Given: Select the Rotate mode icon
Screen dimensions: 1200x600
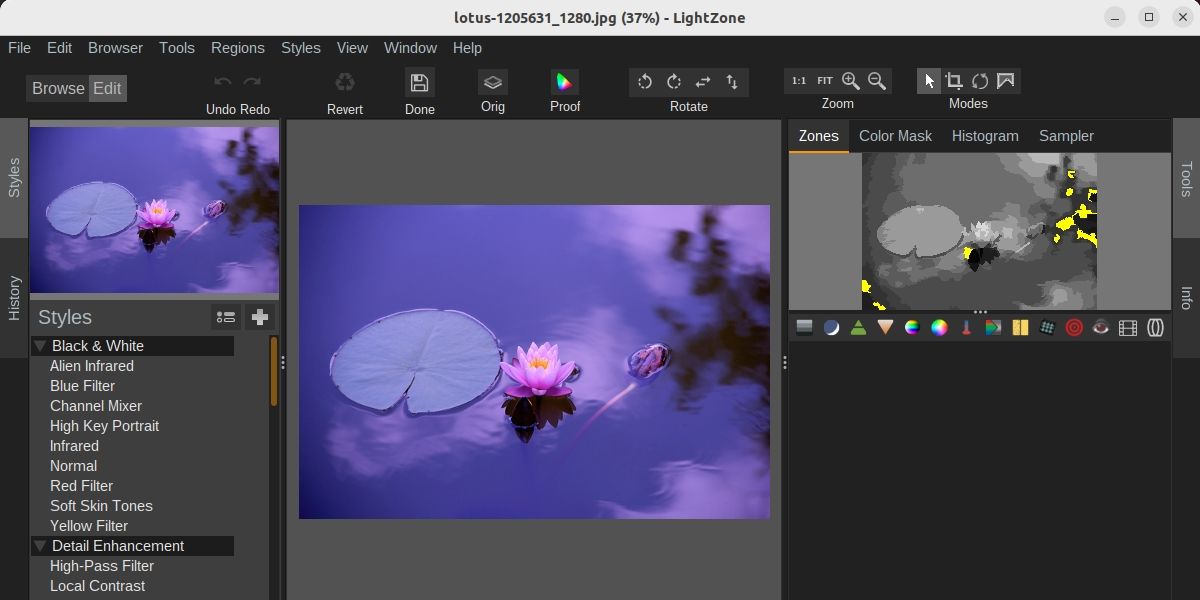Looking at the screenshot, I should click(980, 81).
